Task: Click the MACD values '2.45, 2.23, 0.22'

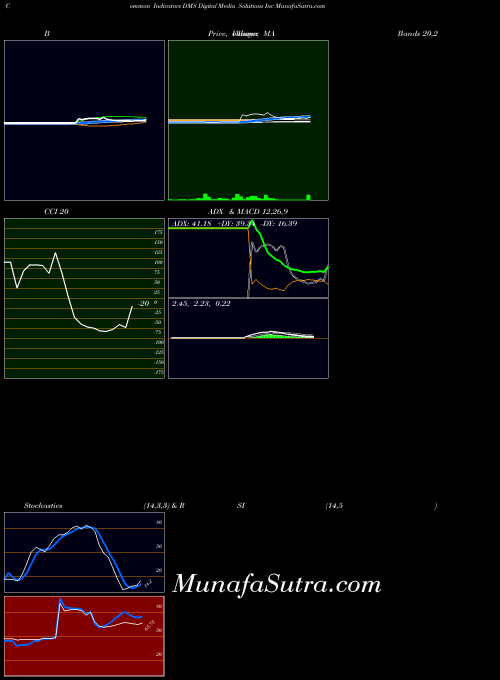Action: [x=201, y=304]
